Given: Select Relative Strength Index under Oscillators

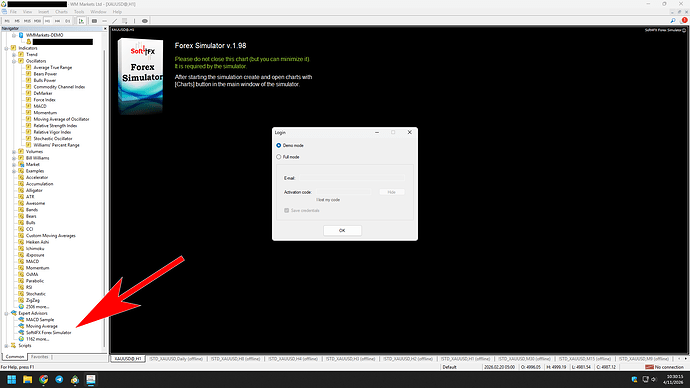Looking at the screenshot, I should pyautogui.click(x=55, y=126).
